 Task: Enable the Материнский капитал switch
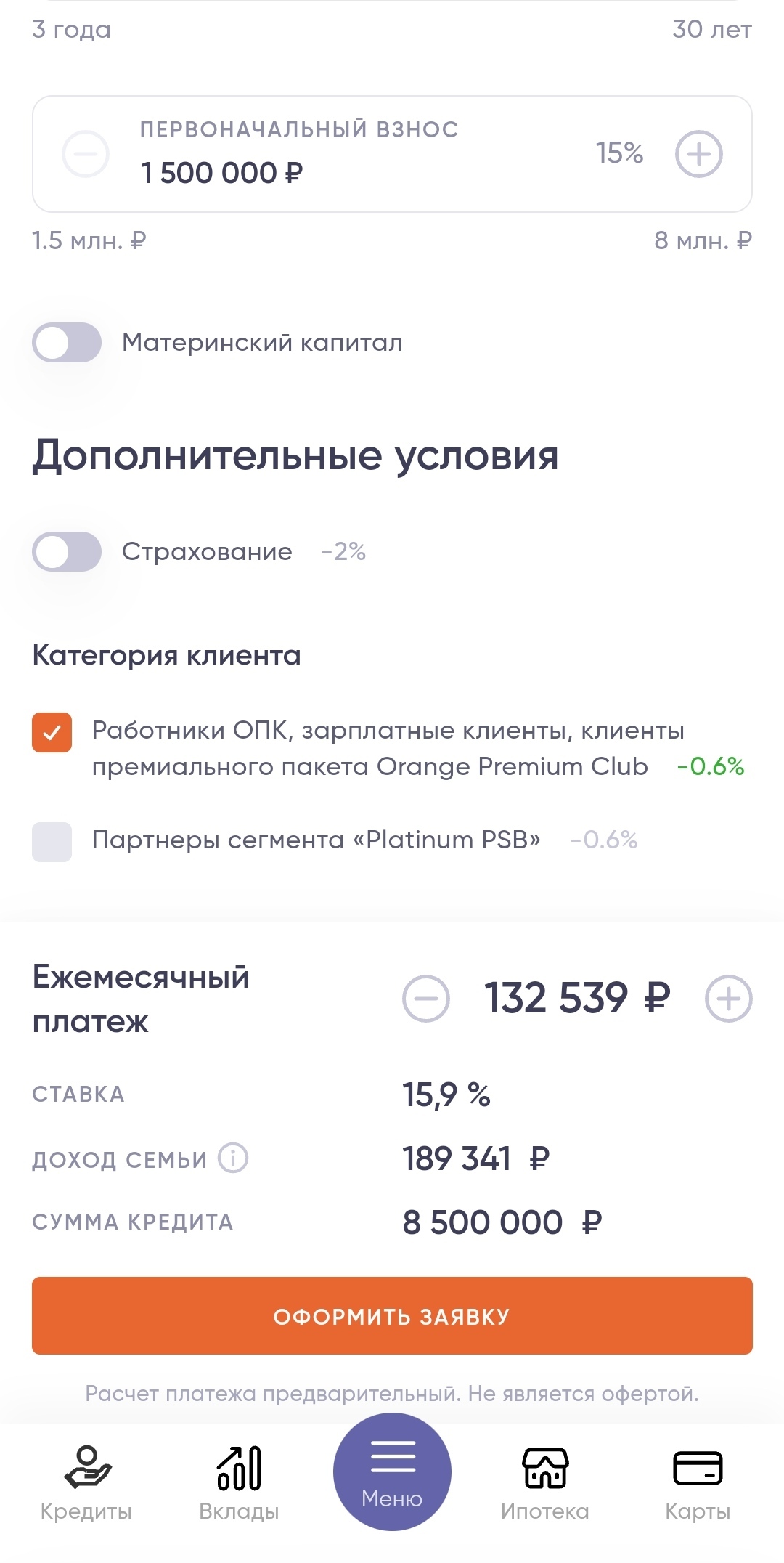click(67, 342)
